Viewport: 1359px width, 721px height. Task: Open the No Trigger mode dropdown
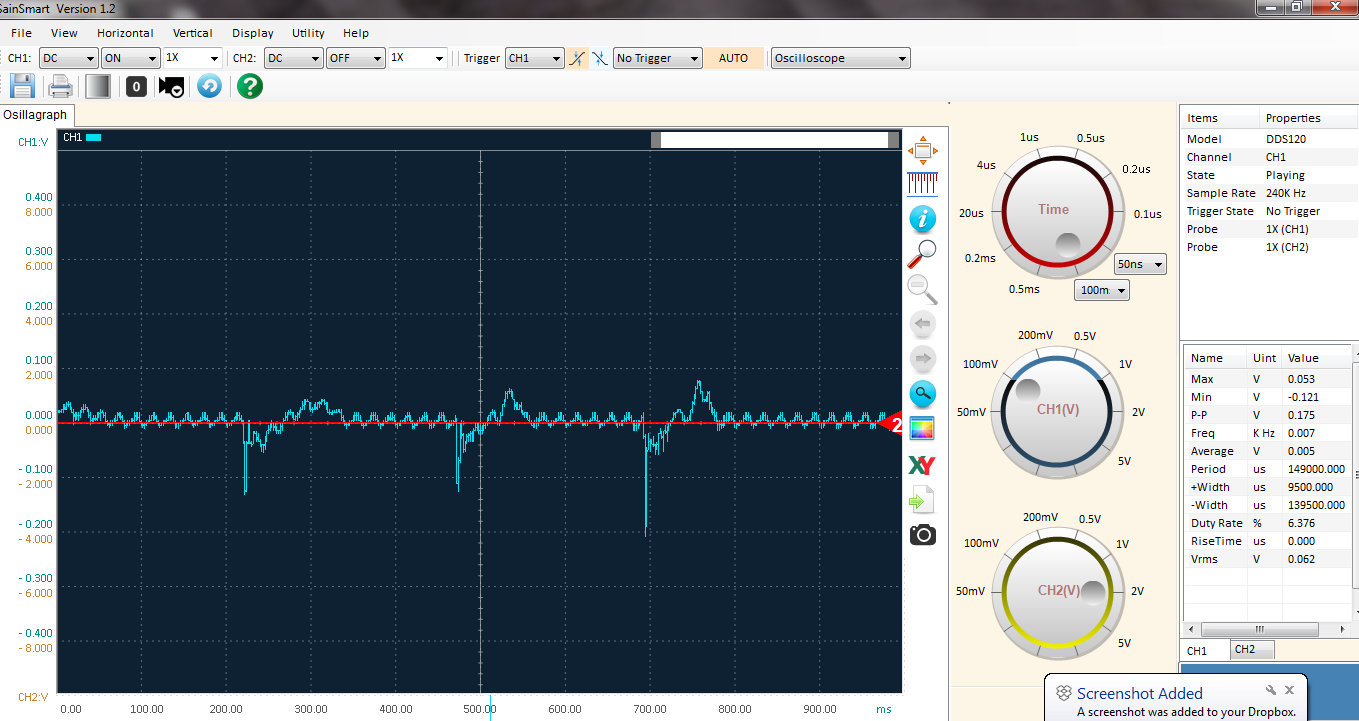pos(658,58)
